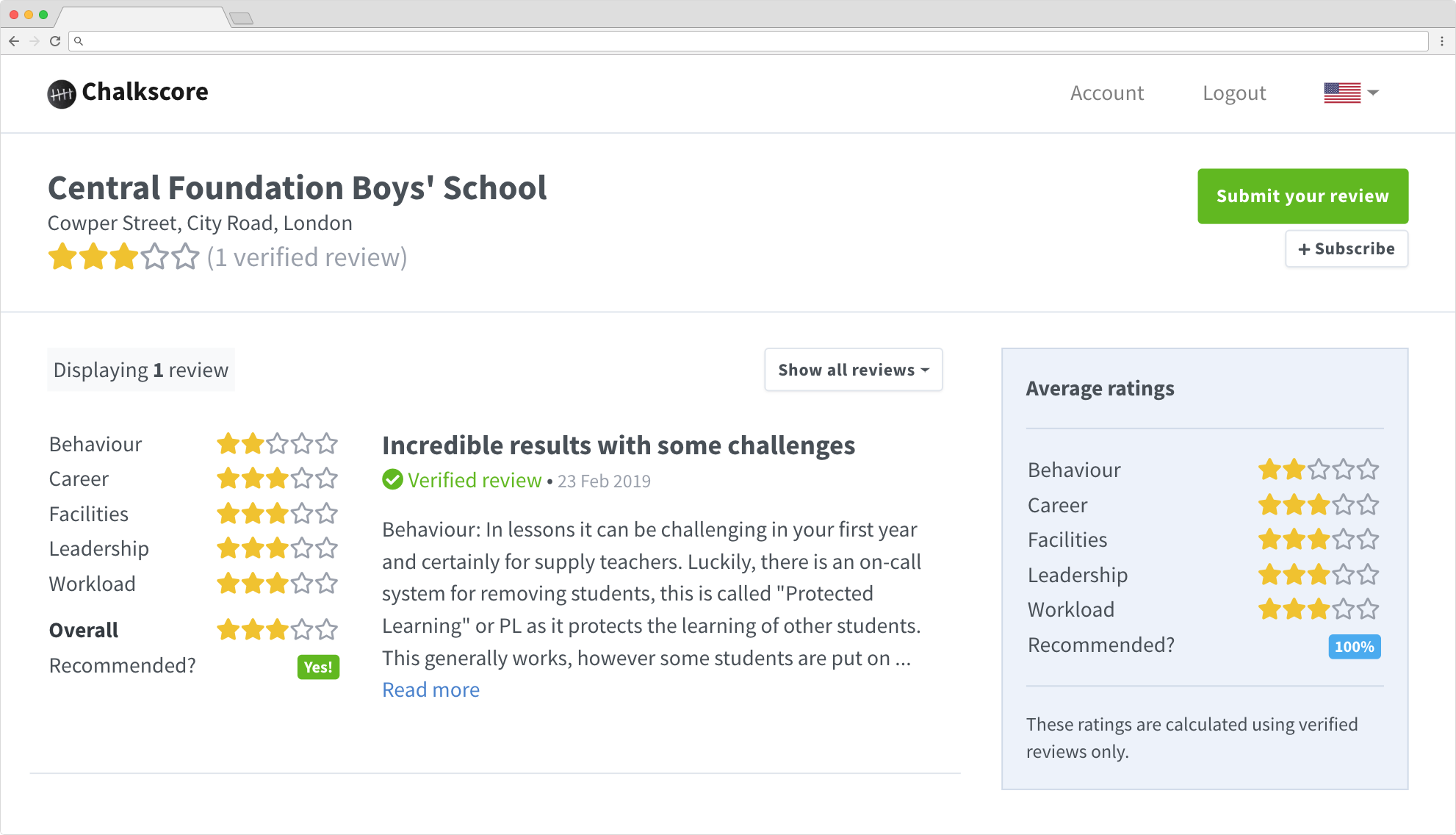Click the bold Overall label
1456x835 pixels.
84,631
